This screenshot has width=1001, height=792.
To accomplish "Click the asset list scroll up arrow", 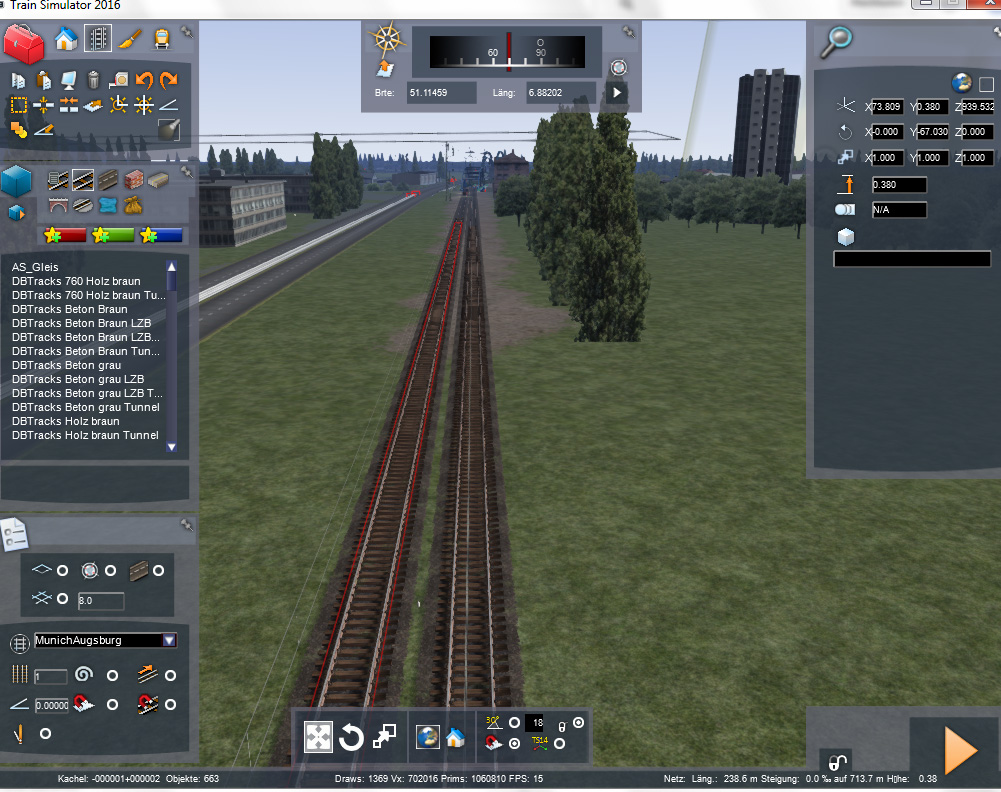I will coord(171,267).
